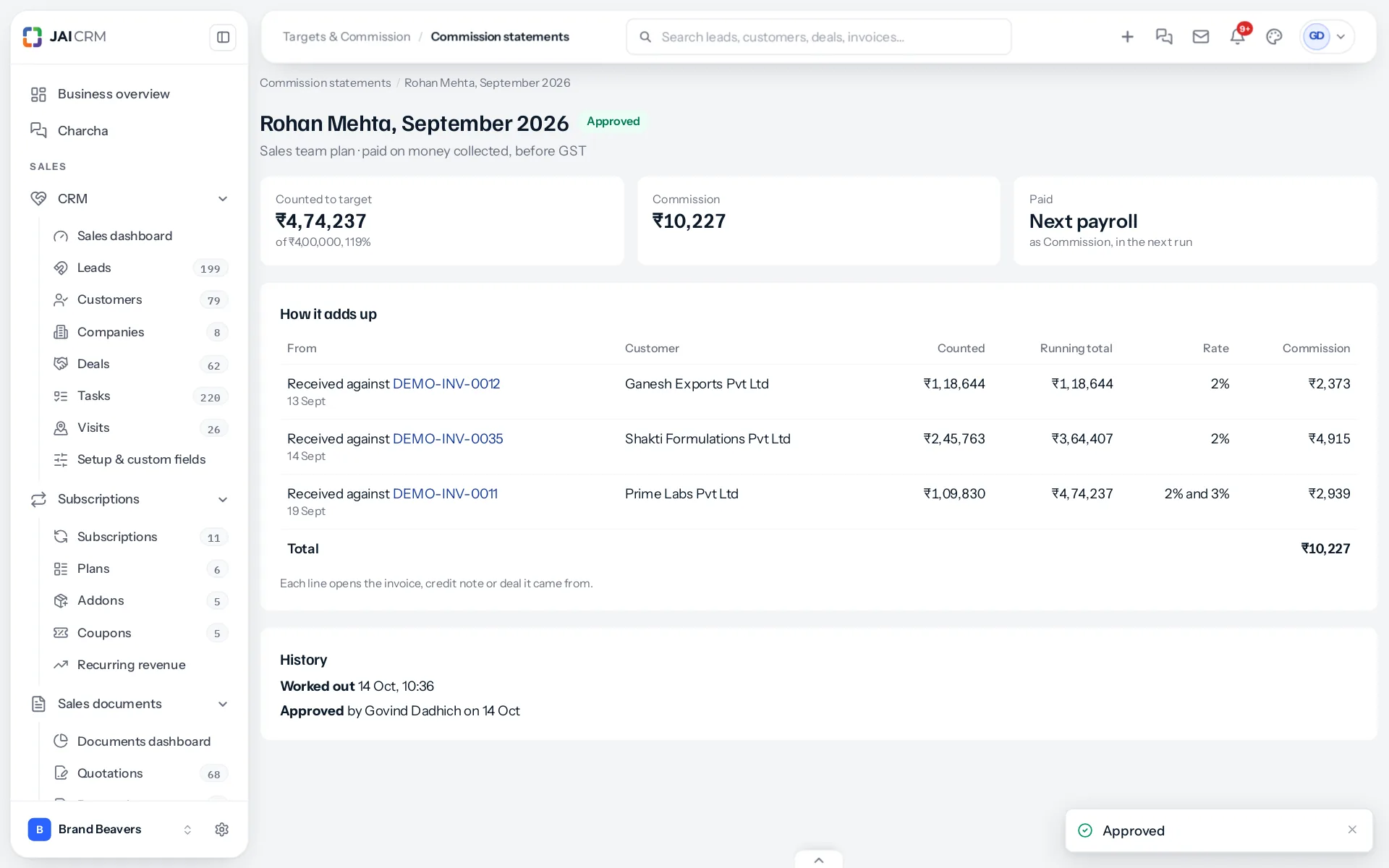Image resolution: width=1389 pixels, height=868 pixels.
Task: Click Prime Labs Pvt Ltd customer cell
Action: click(681, 494)
